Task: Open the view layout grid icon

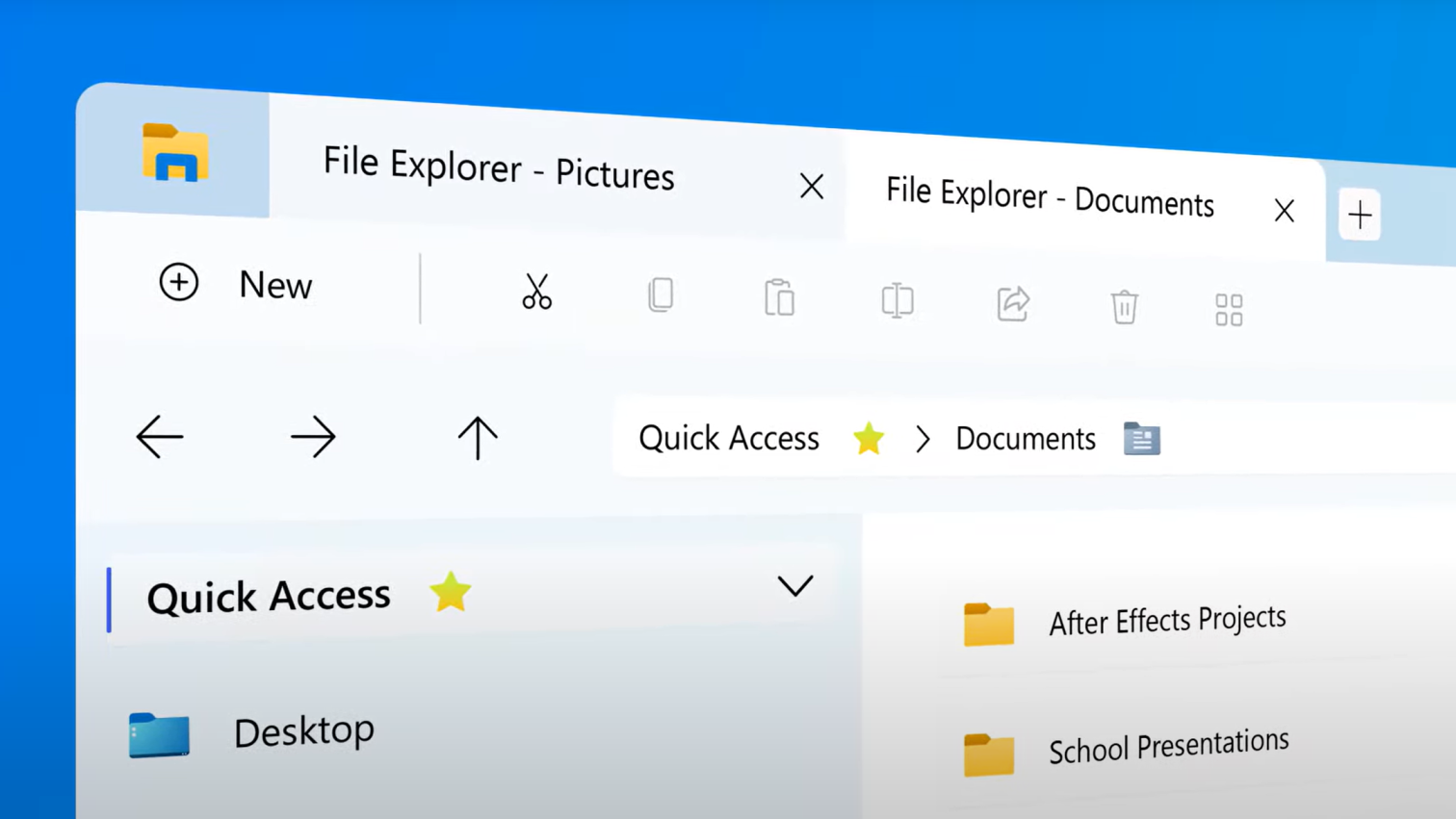Action: 1229,309
